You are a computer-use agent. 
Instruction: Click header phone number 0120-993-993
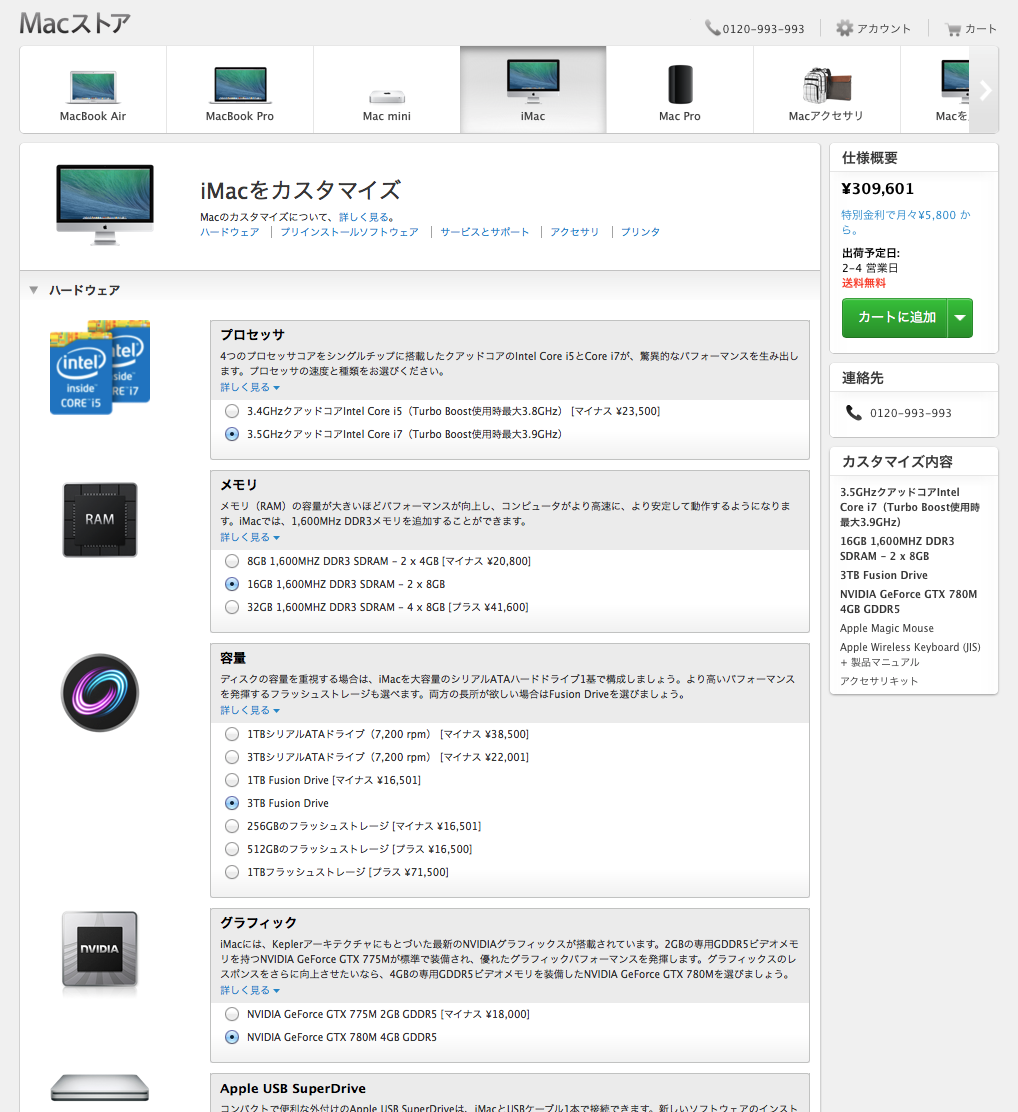763,29
